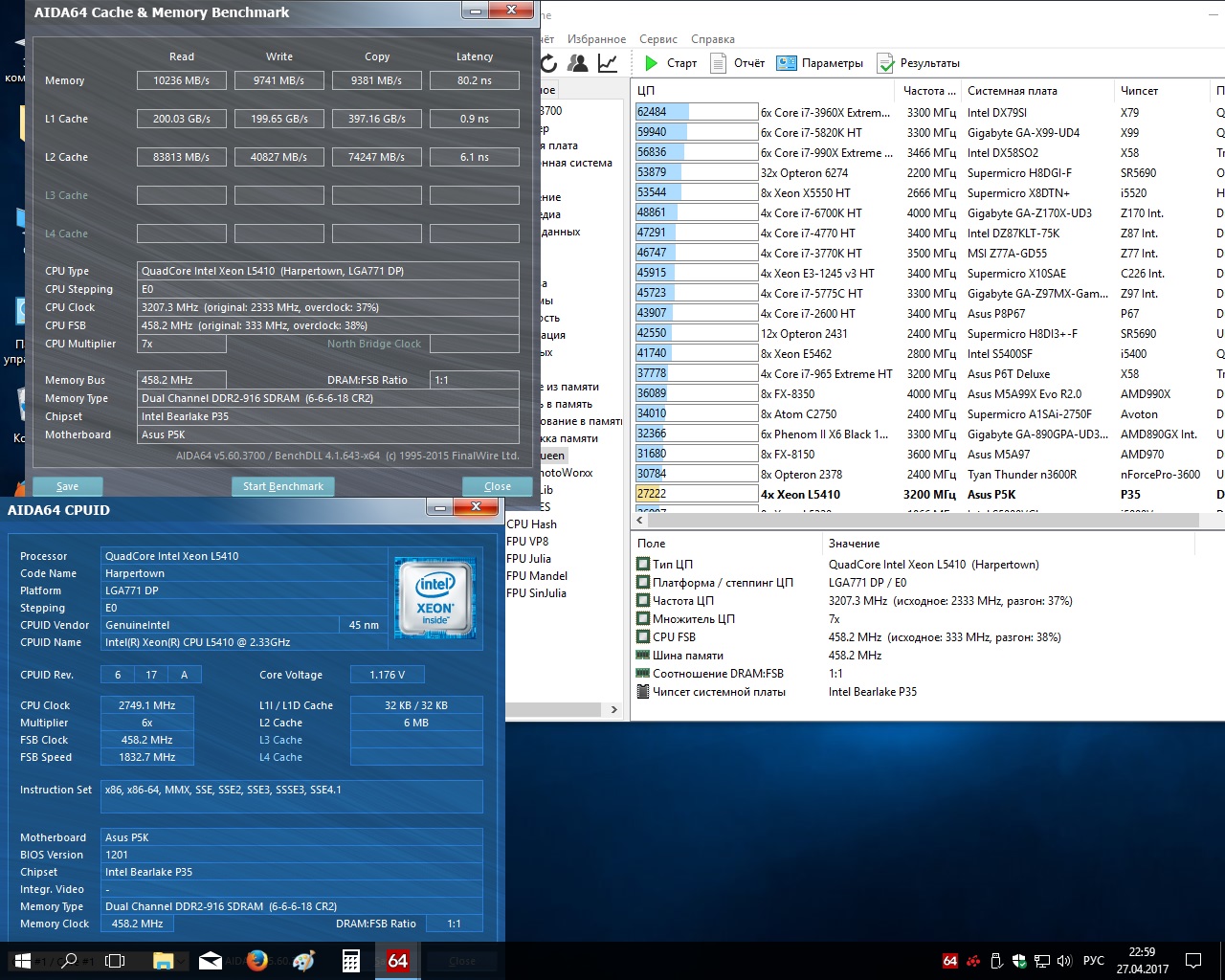Open Paint from the taskbar
Viewport: 1225px width, 980px height.
(304, 961)
